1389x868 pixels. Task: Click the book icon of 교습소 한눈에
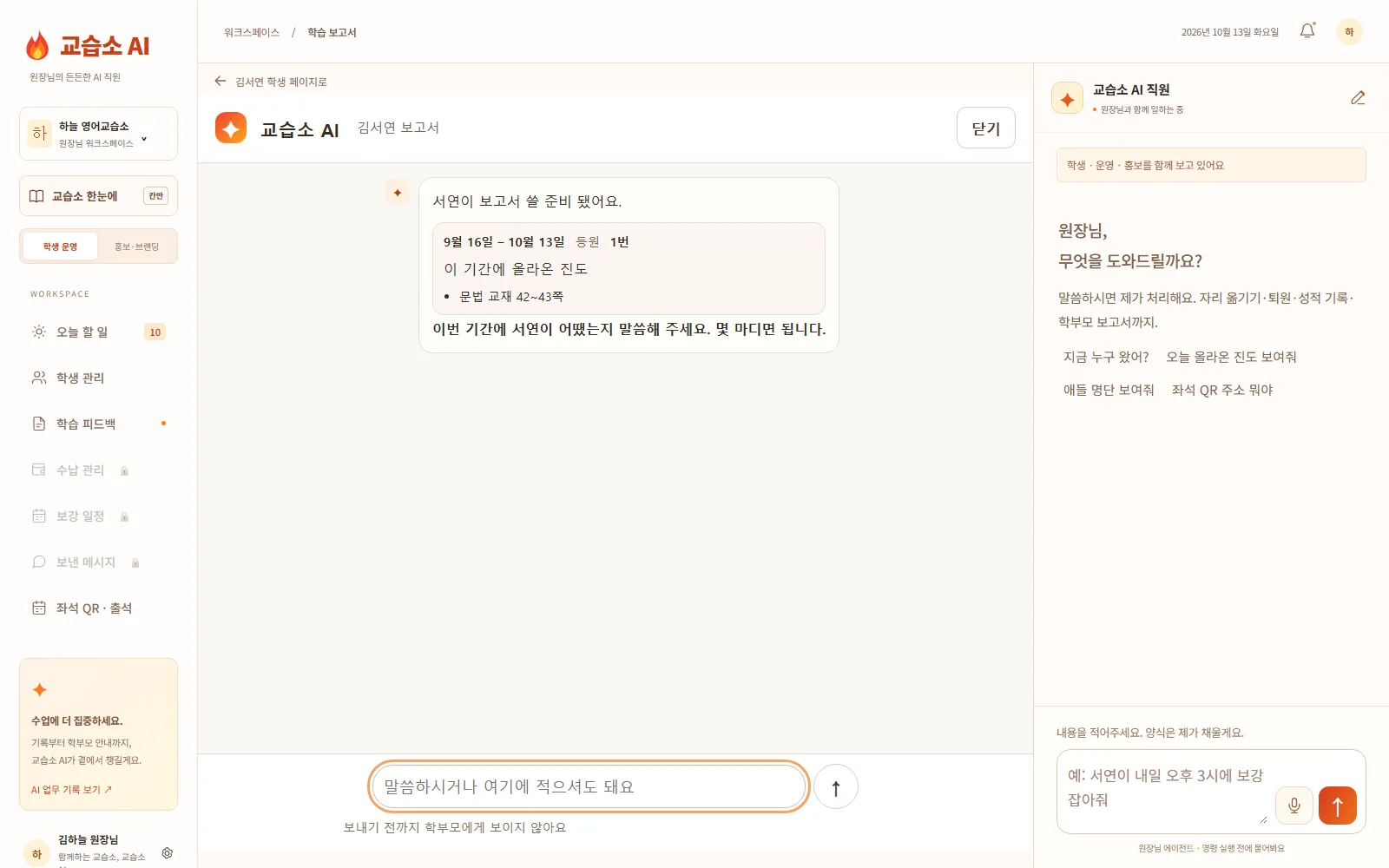(x=36, y=196)
